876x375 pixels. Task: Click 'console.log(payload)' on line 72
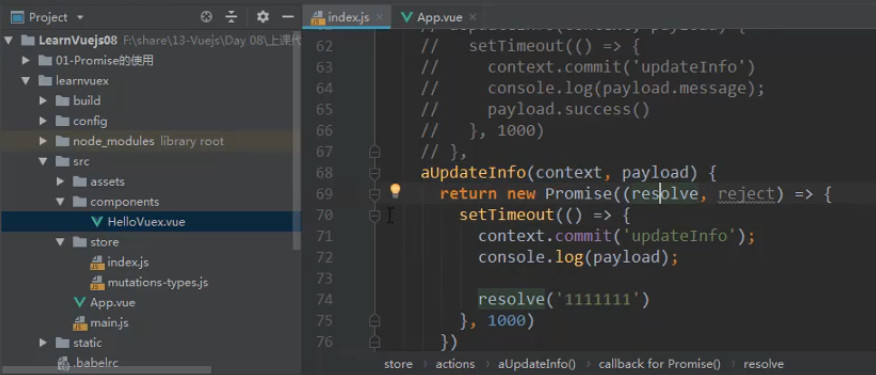click(574, 258)
